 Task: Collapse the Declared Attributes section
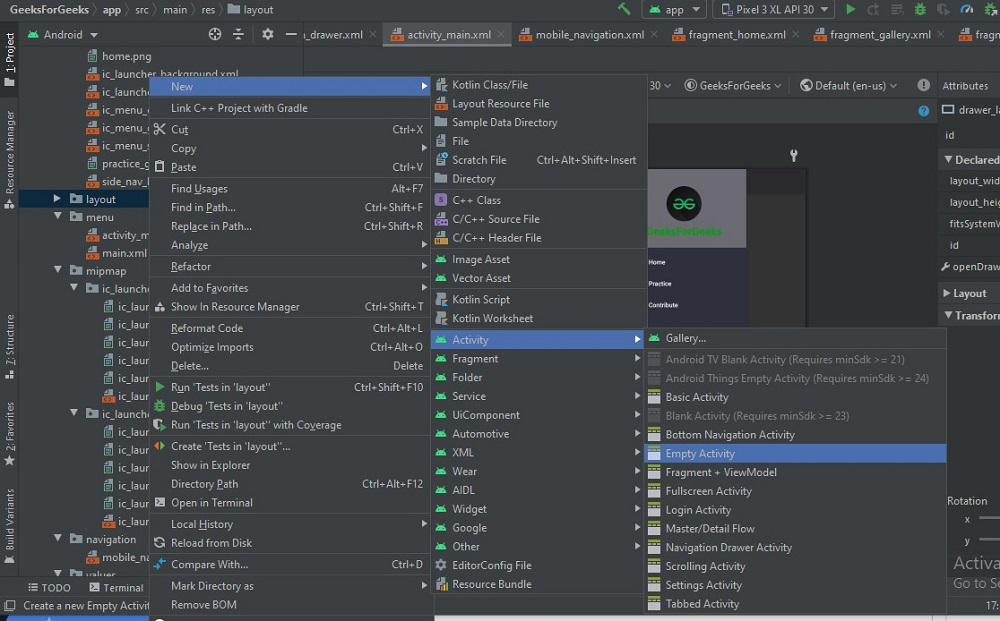tap(948, 159)
